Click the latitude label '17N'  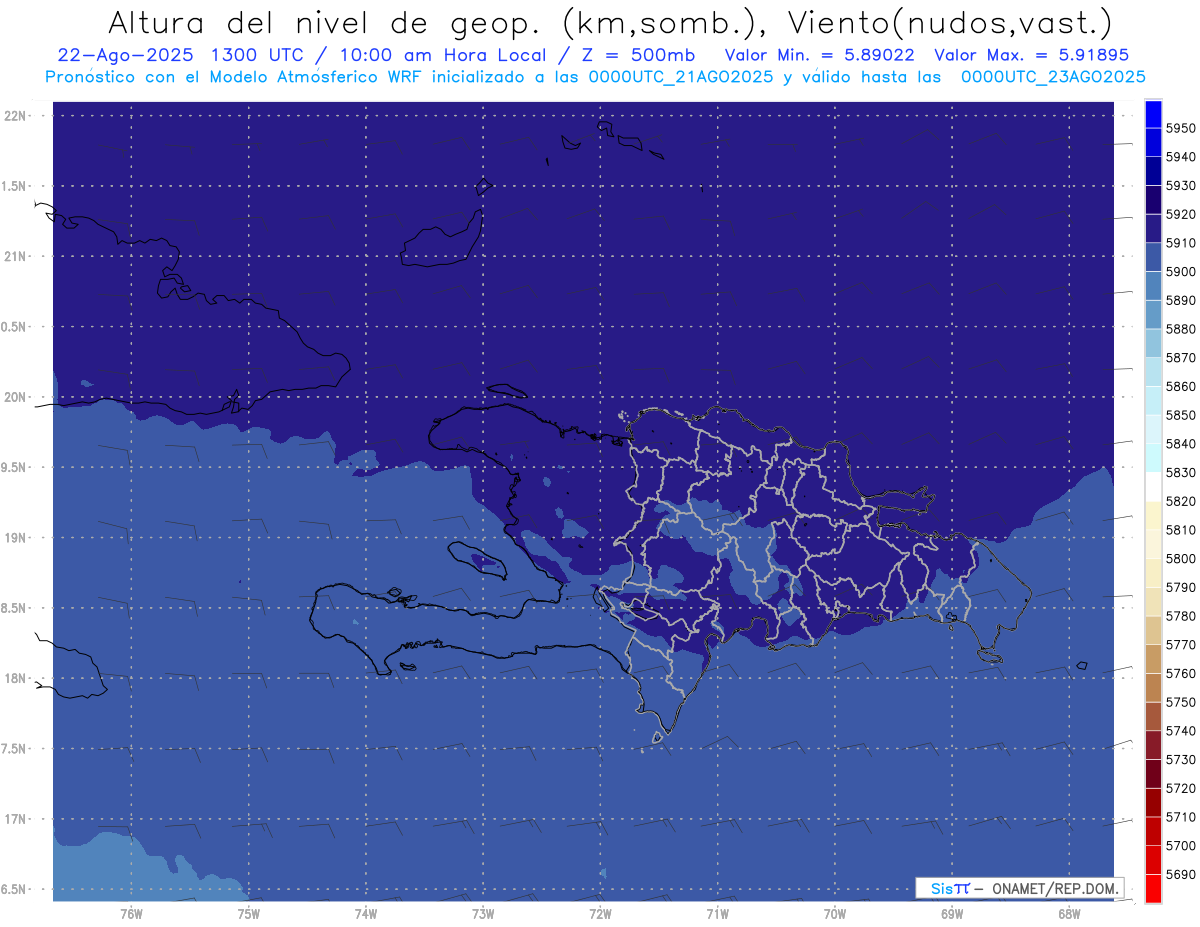(15, 819)
